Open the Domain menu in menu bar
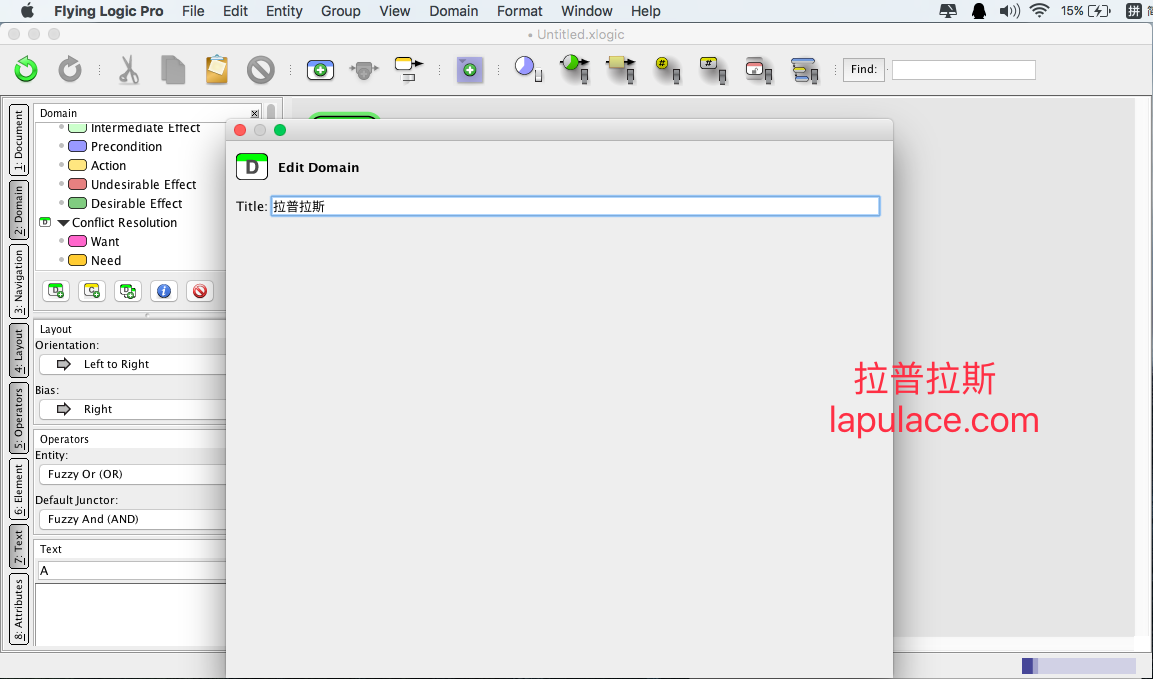Viewport: 1153px width, 679px height. (x=454, y=11)
